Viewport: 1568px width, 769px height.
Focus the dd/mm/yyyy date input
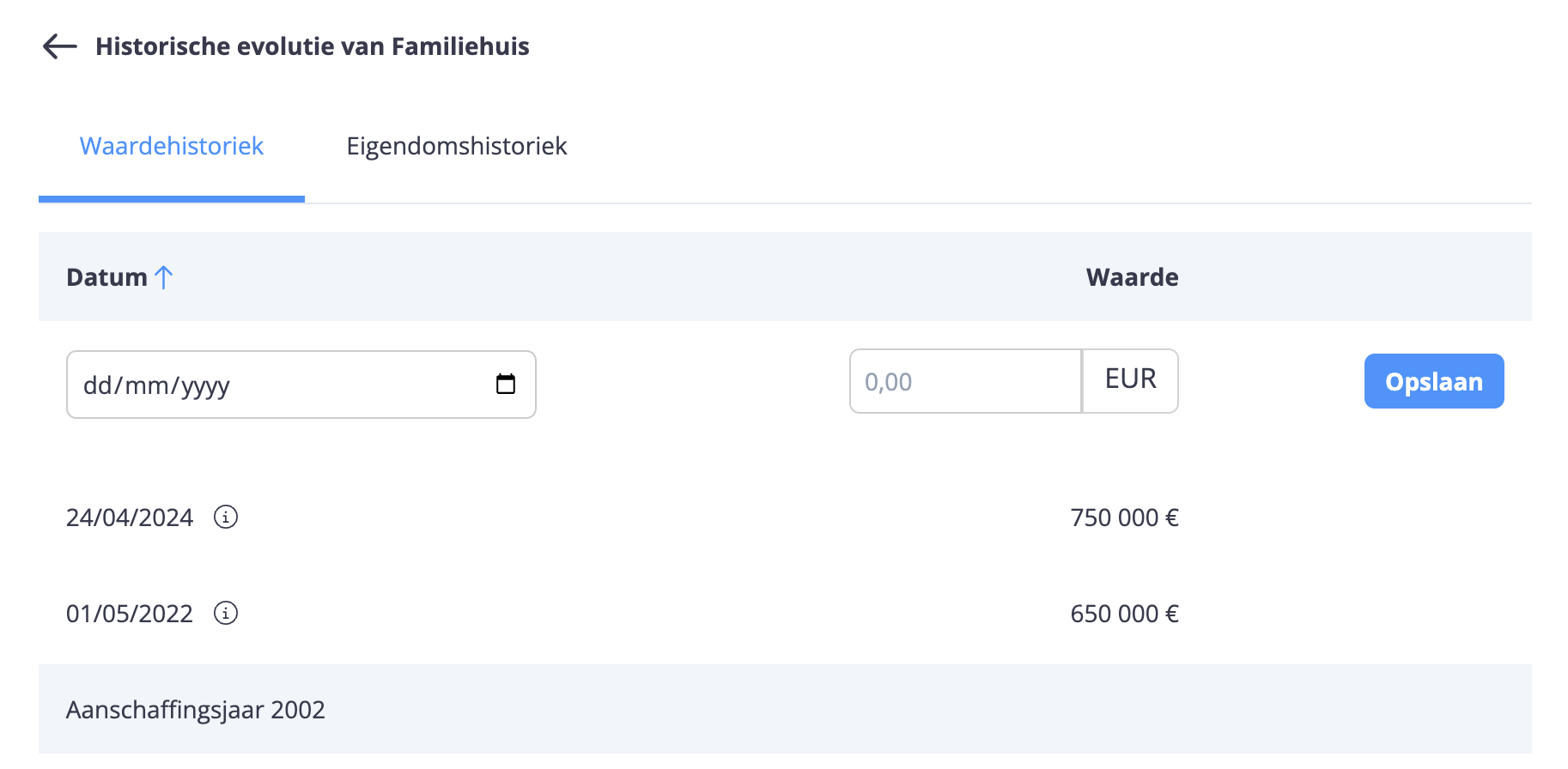point(301,384)
